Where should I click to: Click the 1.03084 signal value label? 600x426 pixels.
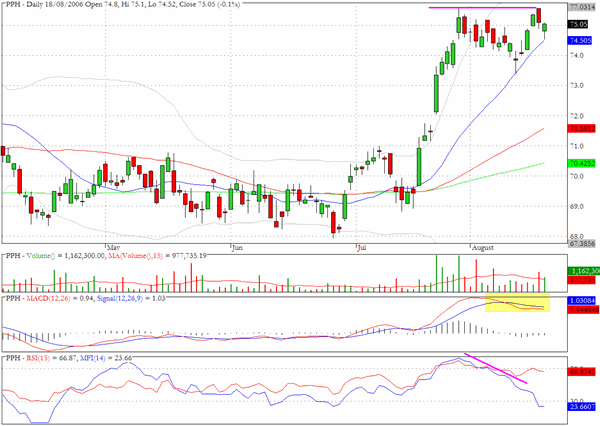tap(582, 301)
